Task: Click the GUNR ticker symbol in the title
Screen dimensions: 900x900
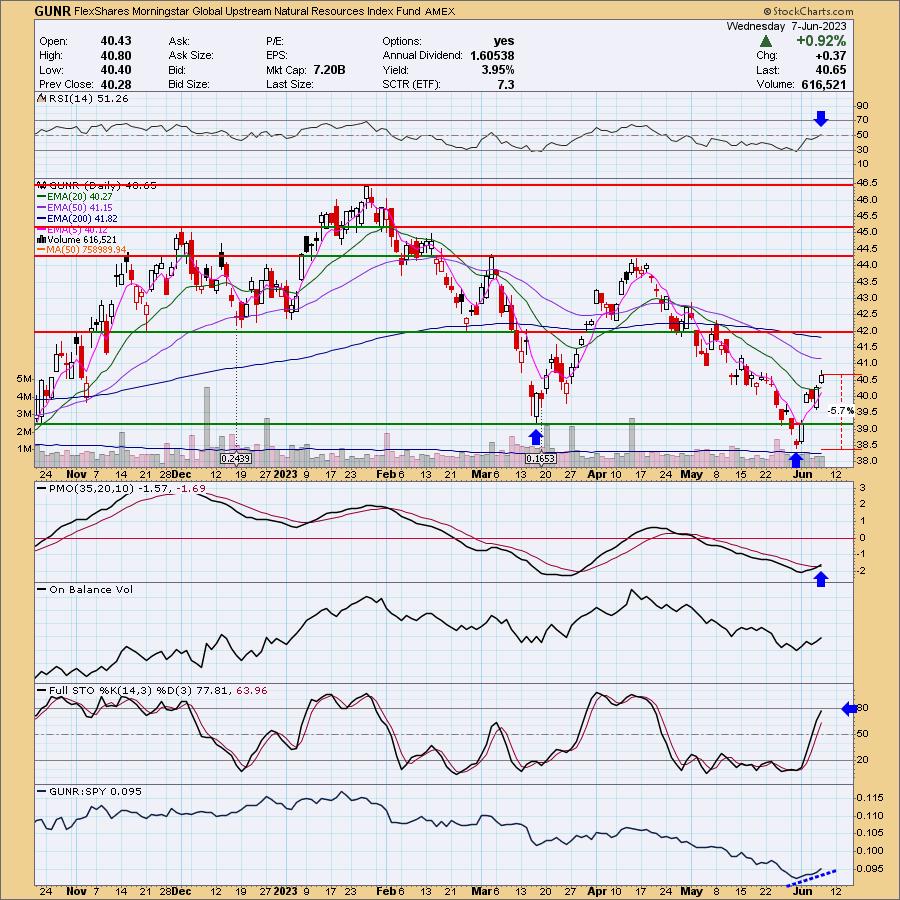Action: [x=52, y=11]
